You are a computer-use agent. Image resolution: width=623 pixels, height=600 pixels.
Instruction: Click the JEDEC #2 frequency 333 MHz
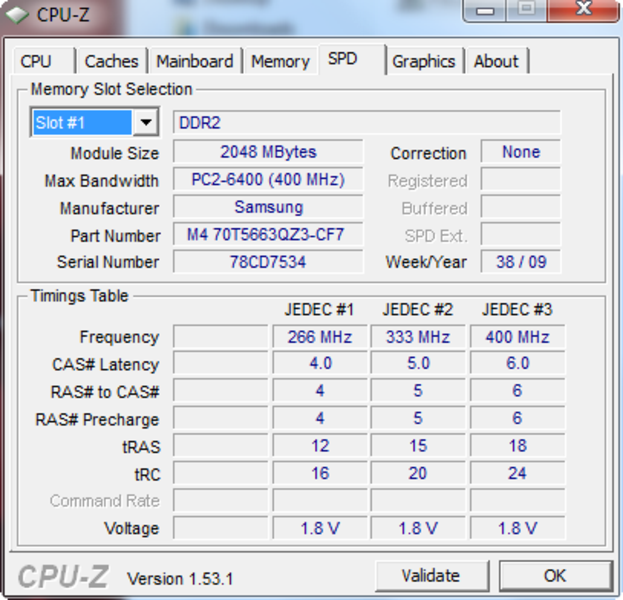tap(418, 337)
